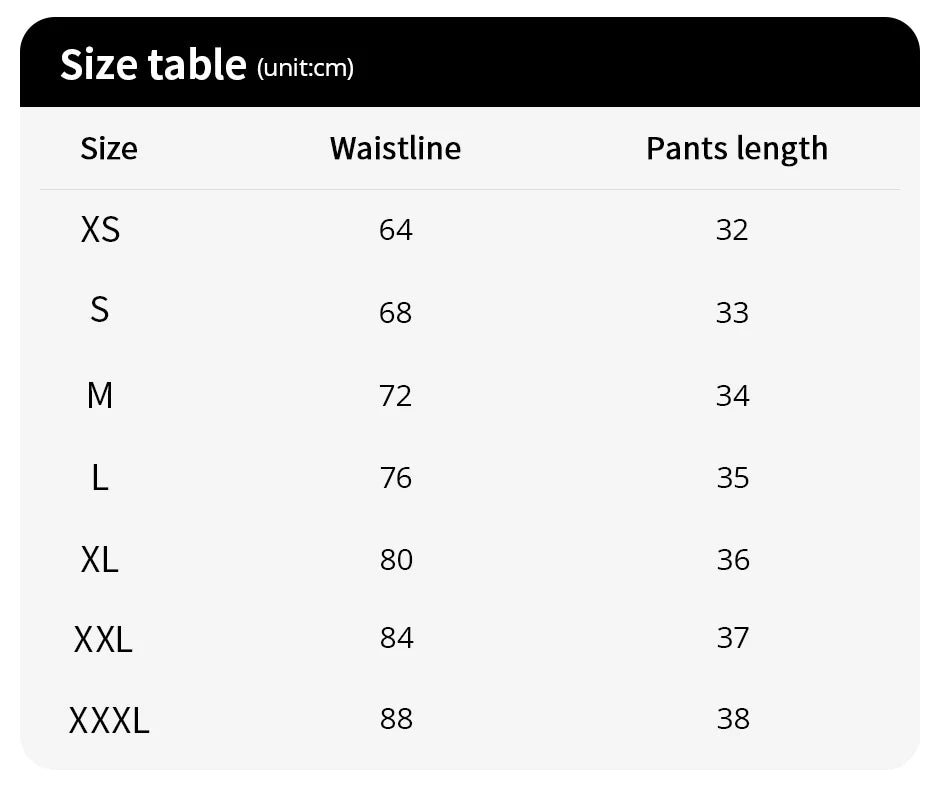Image resolution: width=940 pixels, height=786 pixels.
Task: Click pants length value 37
Action: [x=732, y=638]
